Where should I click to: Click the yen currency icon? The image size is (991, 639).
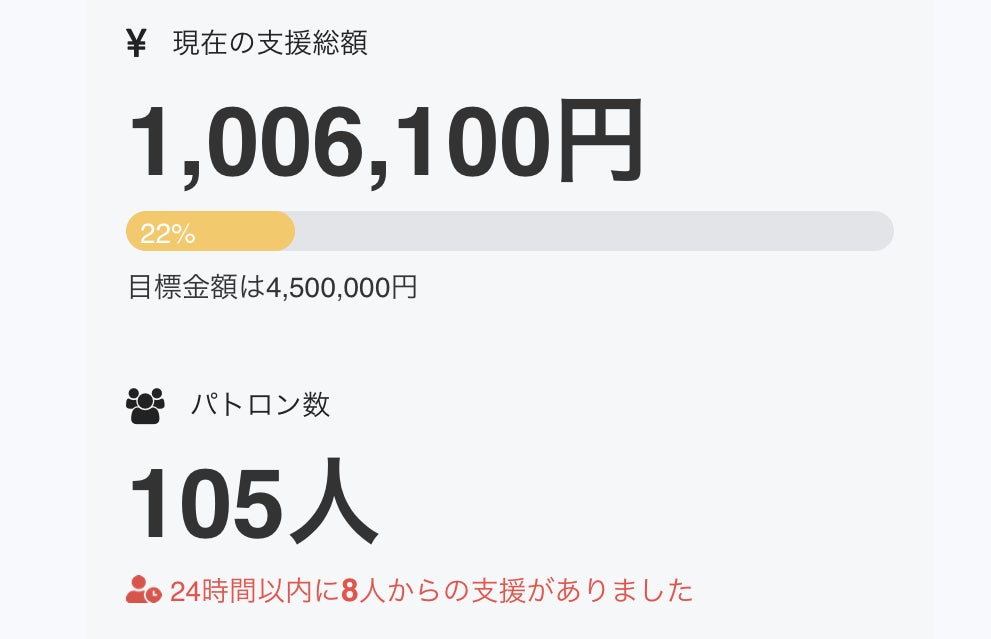[x=137, y=44]
